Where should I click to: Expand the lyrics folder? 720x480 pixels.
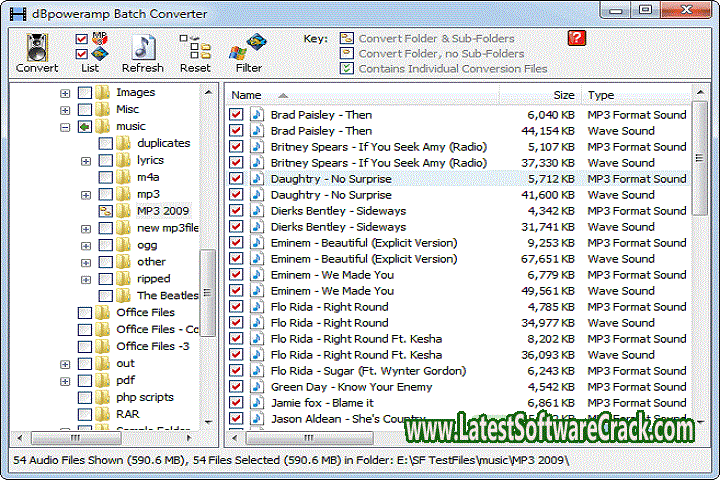click(x=86, y=160)
